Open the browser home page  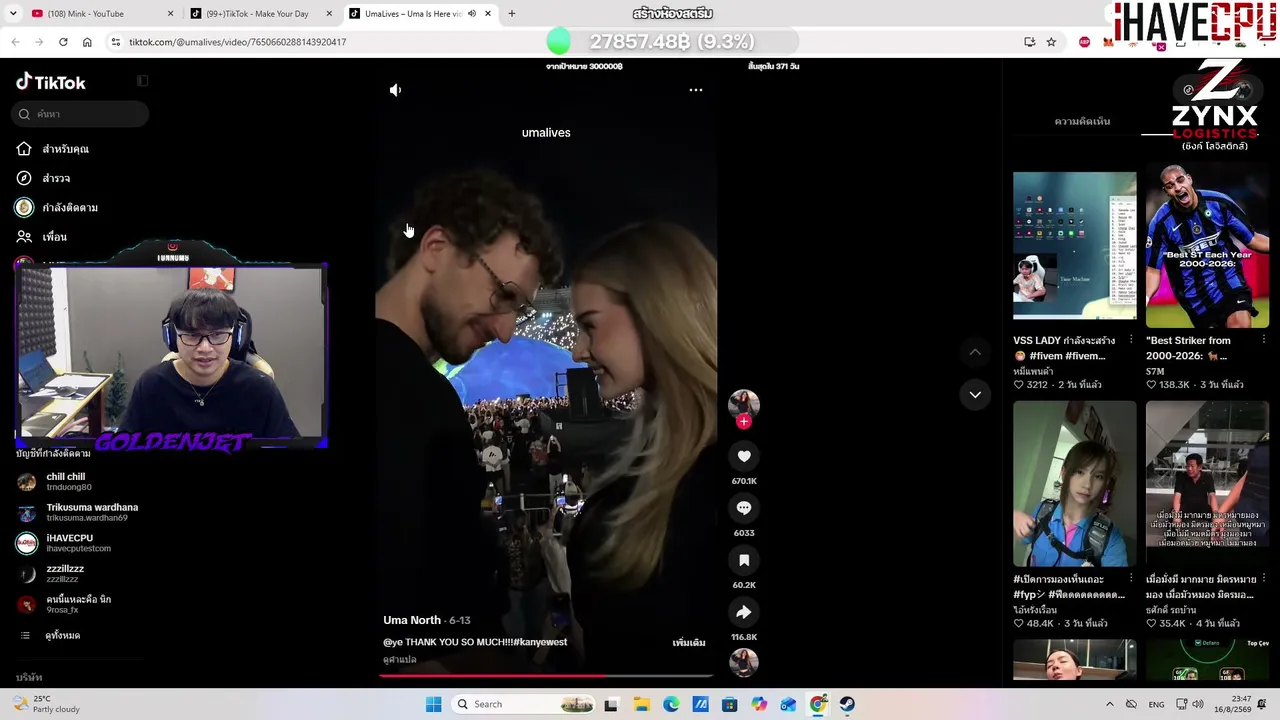87,42
